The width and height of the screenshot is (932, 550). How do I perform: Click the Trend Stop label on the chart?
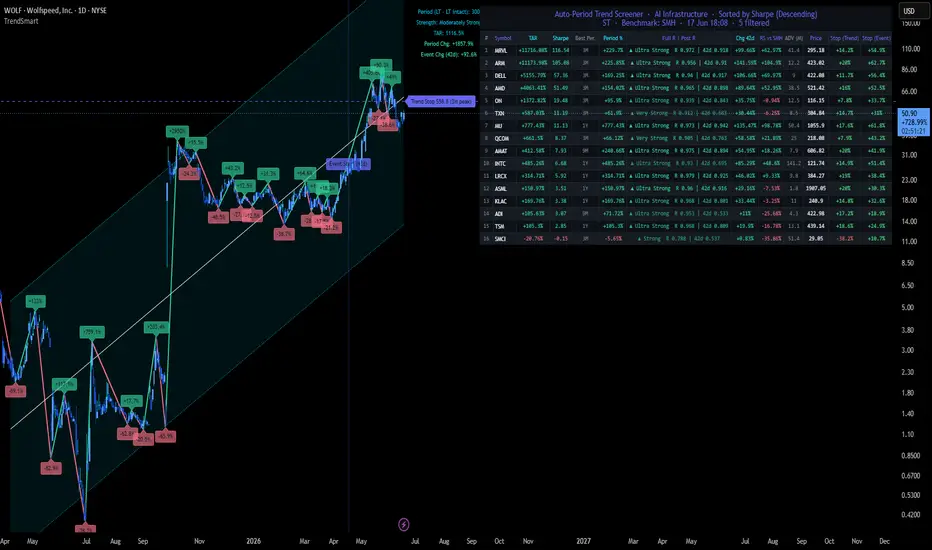[x=441, y=102]
